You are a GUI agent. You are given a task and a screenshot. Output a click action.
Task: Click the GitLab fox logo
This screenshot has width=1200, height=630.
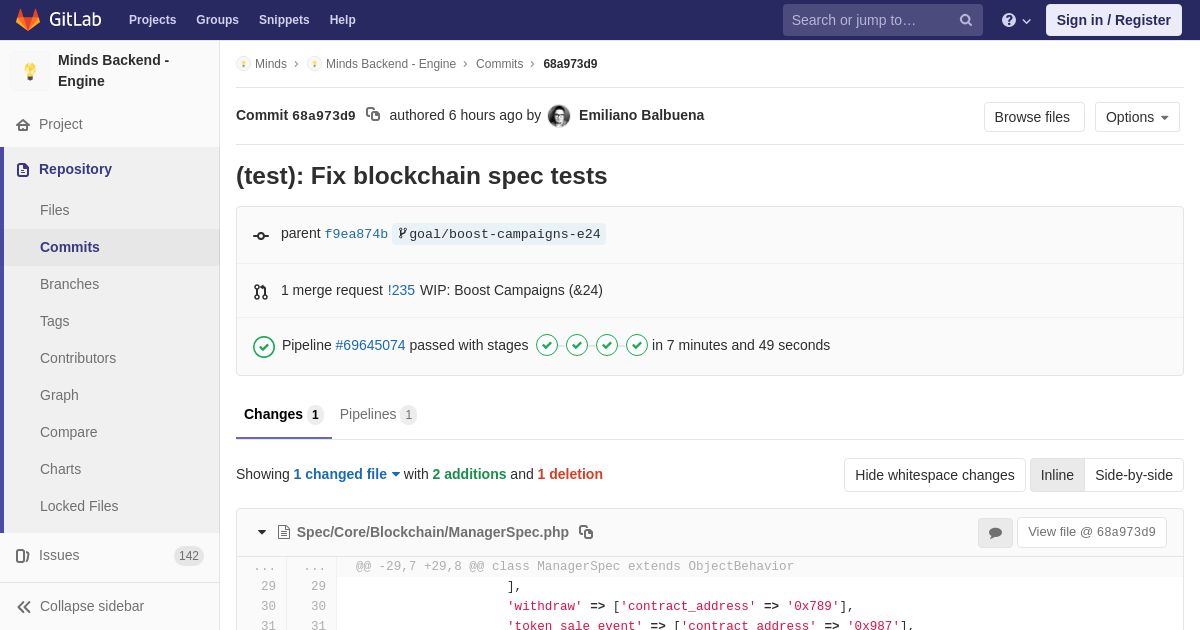[x=28, y=20]
